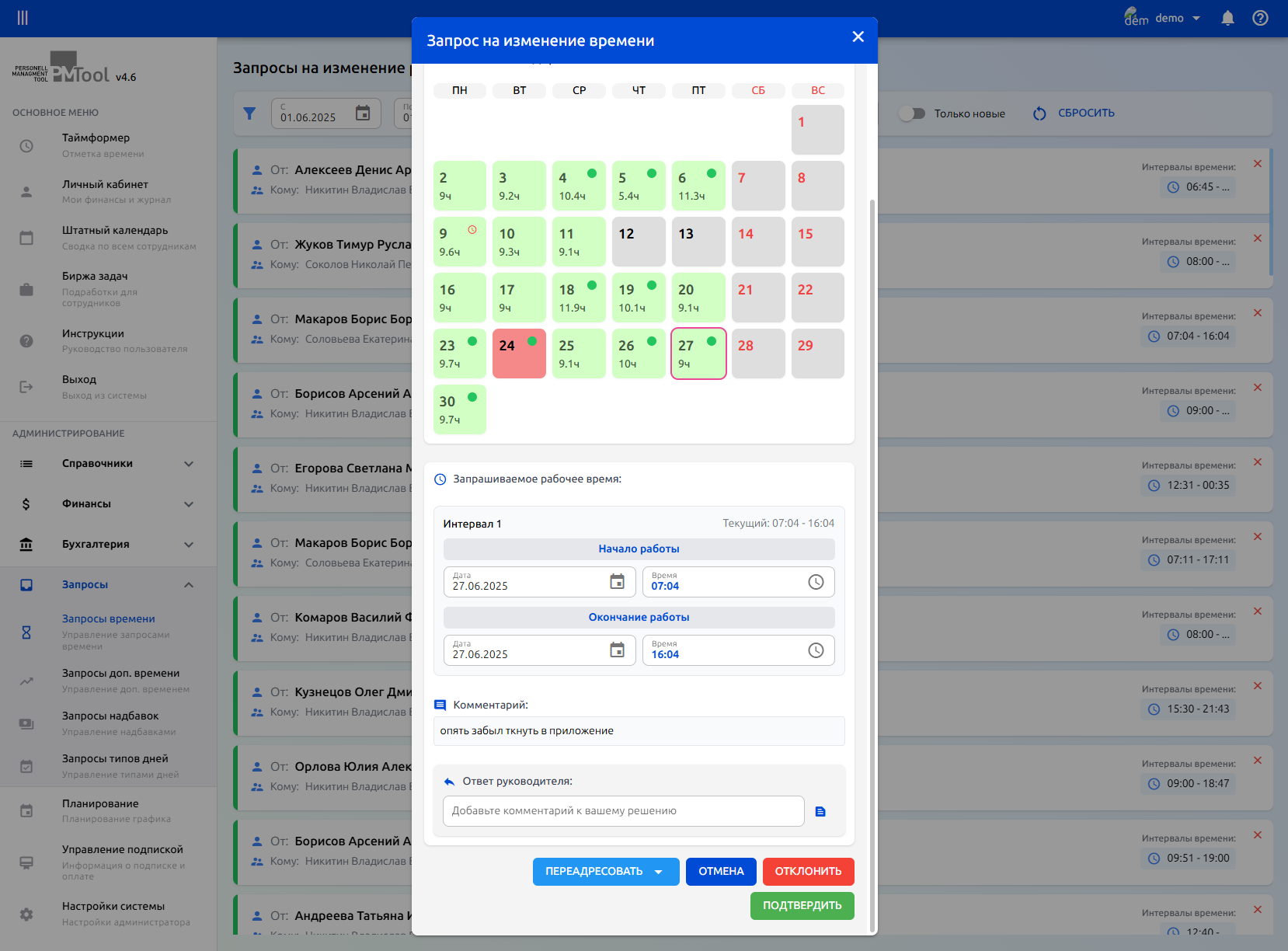The height and width of the screenshot is (951, 1288).
Task: Select June 27 in the calendar
Action: pos(698,354)
